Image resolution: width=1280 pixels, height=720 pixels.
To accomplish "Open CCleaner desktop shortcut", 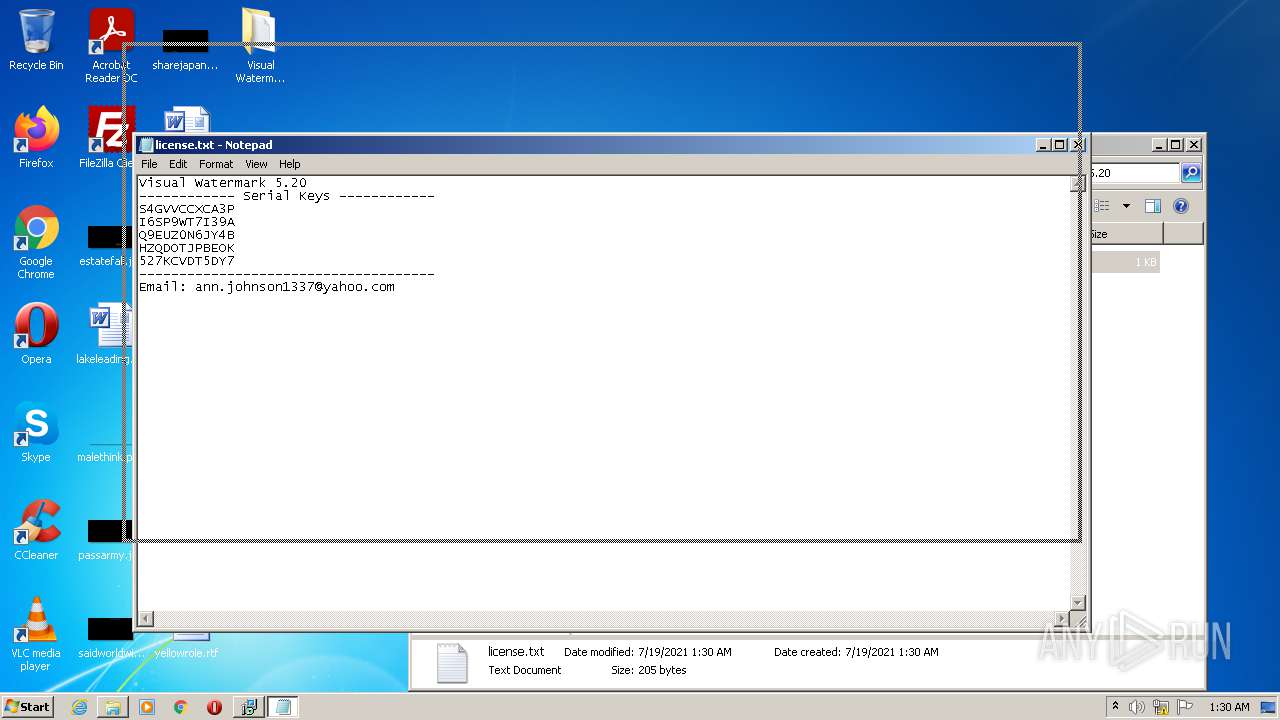I will point(36,530).
